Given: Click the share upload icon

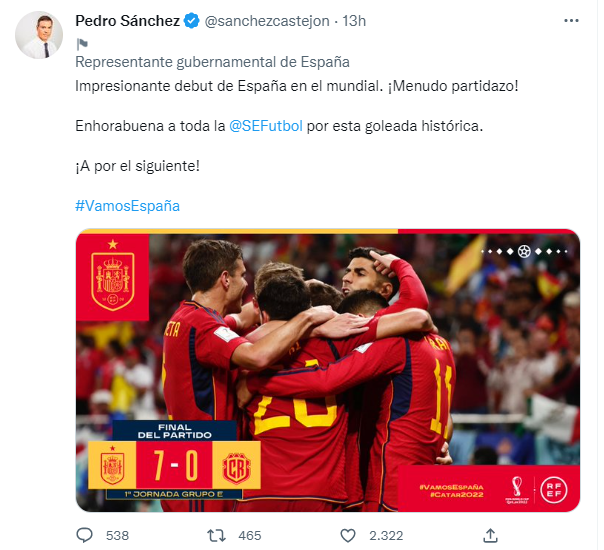Looking at the screenshot, I should click(490, 535).
